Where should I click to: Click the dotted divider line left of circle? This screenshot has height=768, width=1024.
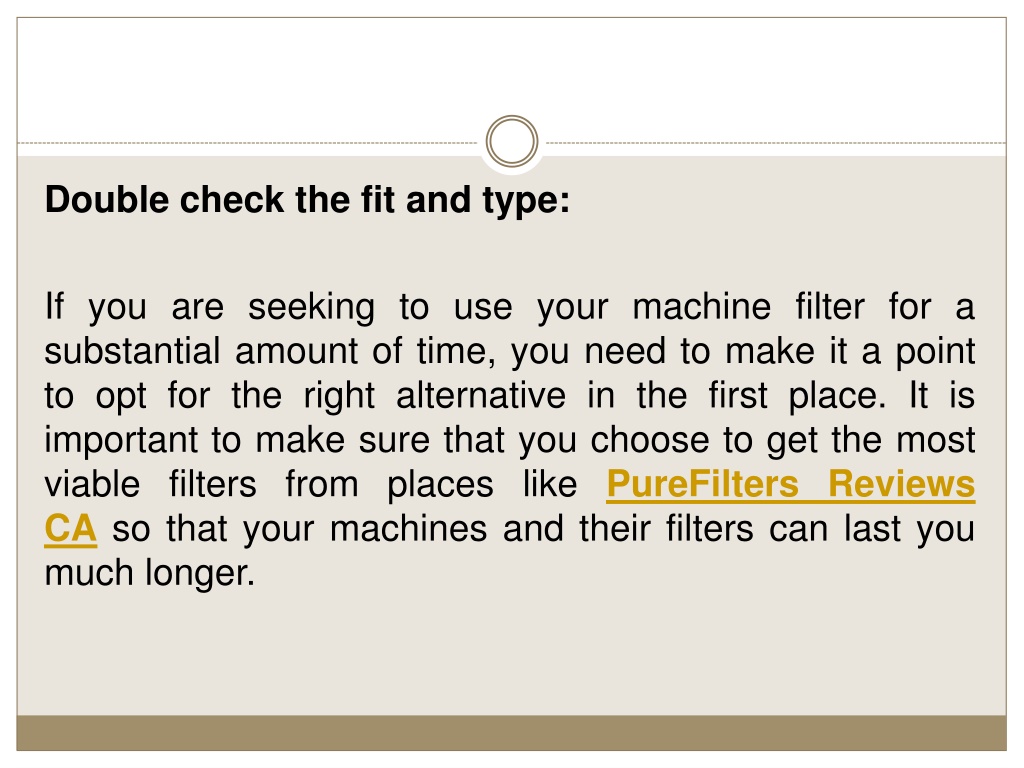tap(248, 142)
